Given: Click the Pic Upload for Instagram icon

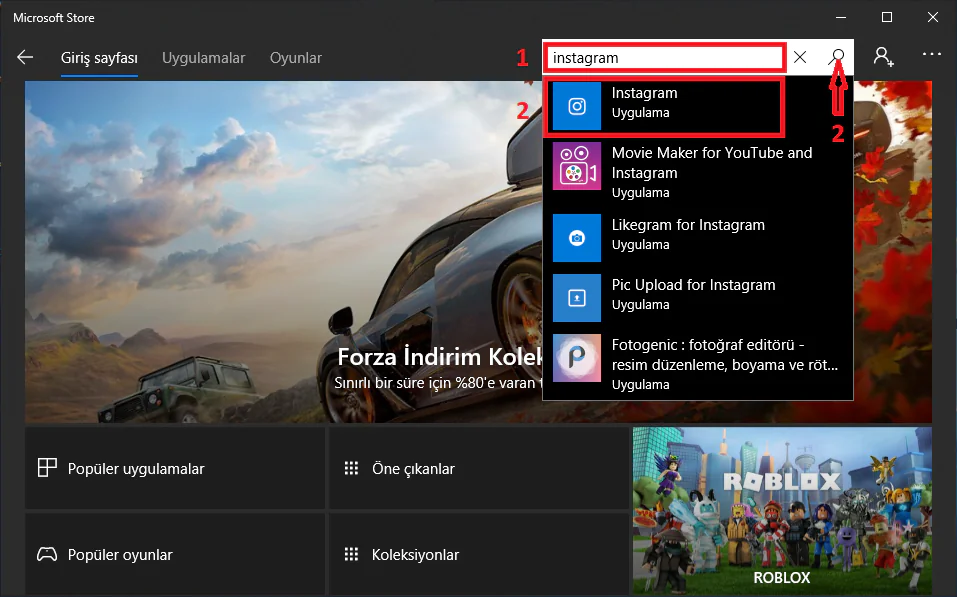Looking at the screenshot, I should (577, 298).
